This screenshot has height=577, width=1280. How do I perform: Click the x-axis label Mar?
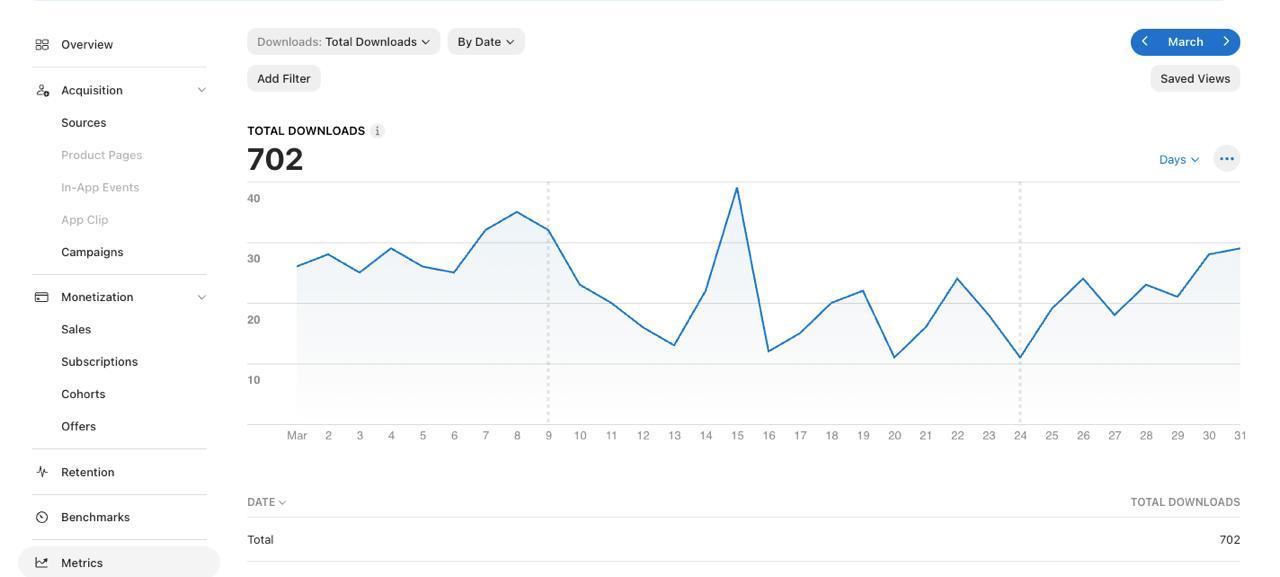click(x=297, y=436)
